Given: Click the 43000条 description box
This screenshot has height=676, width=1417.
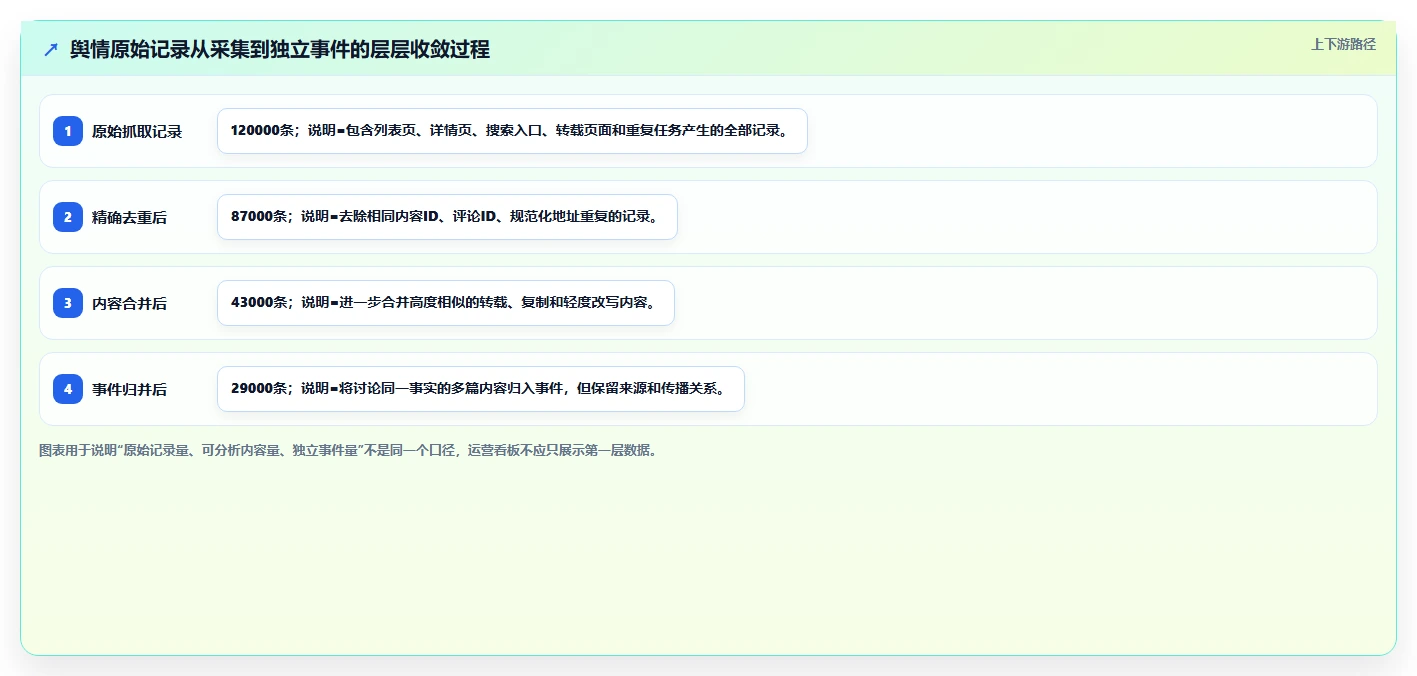Looking at the screenshot, I should point(446,303).
